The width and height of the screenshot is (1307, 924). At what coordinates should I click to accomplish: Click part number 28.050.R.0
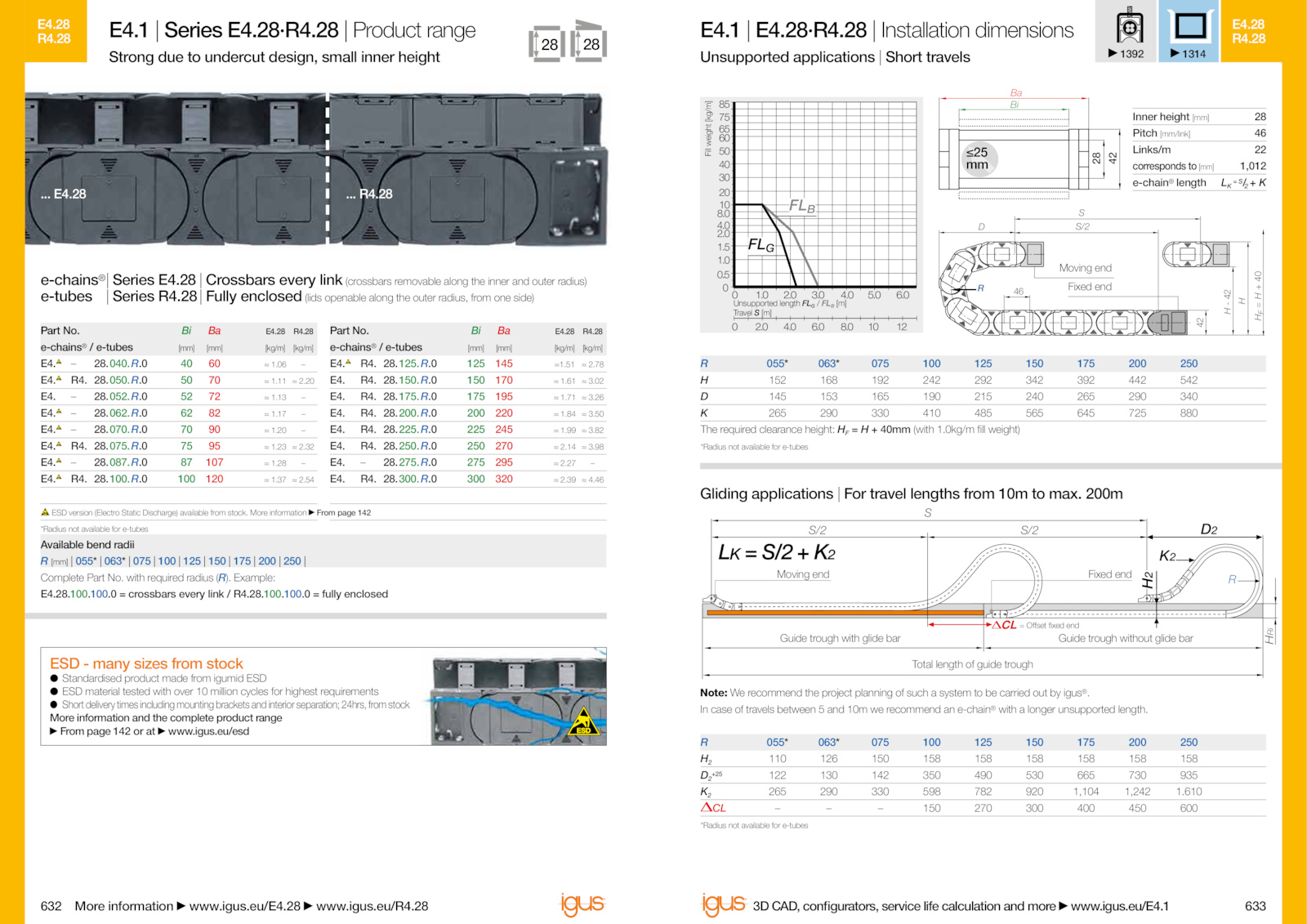tap(121, 380)
